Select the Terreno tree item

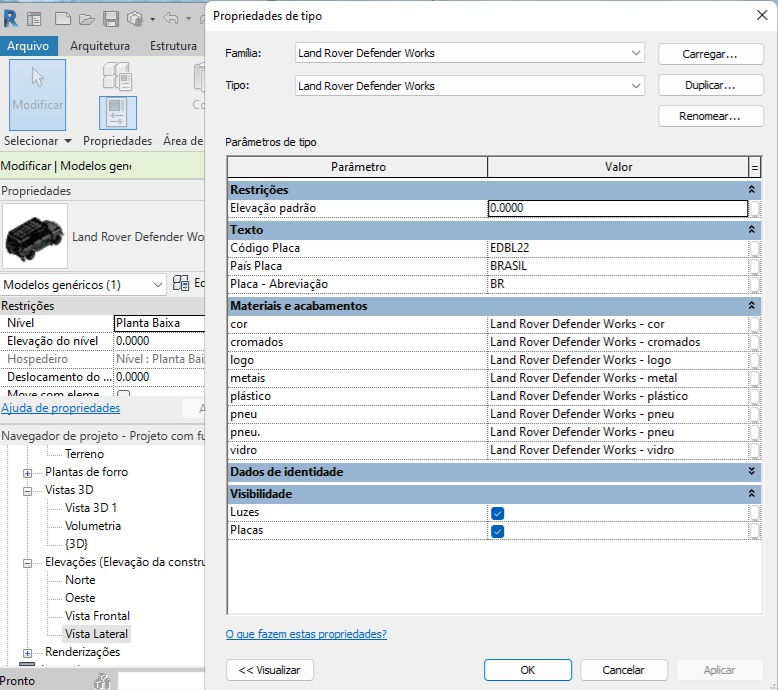pos(84,454)
